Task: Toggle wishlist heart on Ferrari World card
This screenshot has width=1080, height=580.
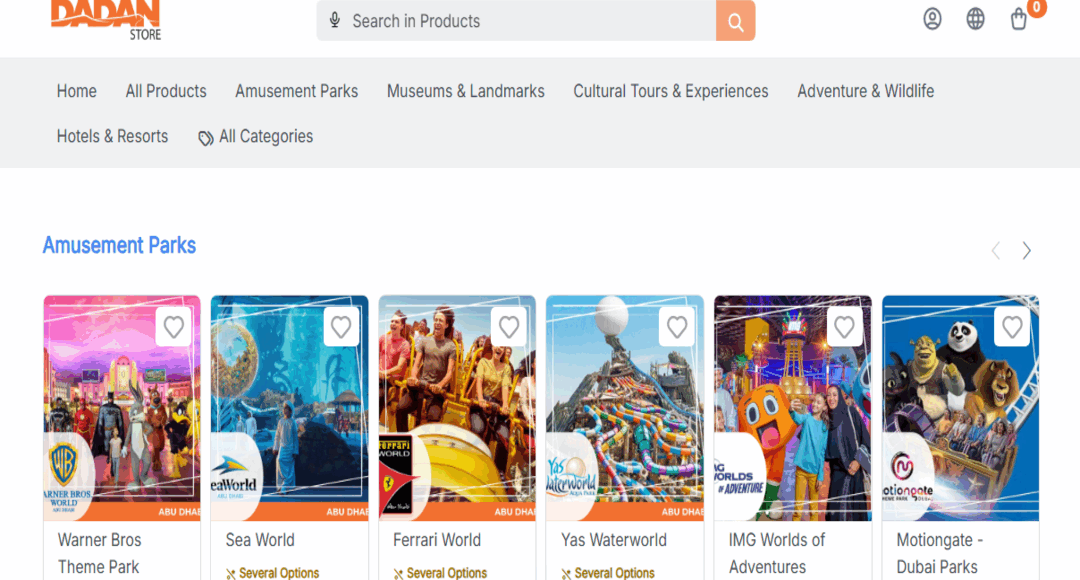Action: pos(509,327)
